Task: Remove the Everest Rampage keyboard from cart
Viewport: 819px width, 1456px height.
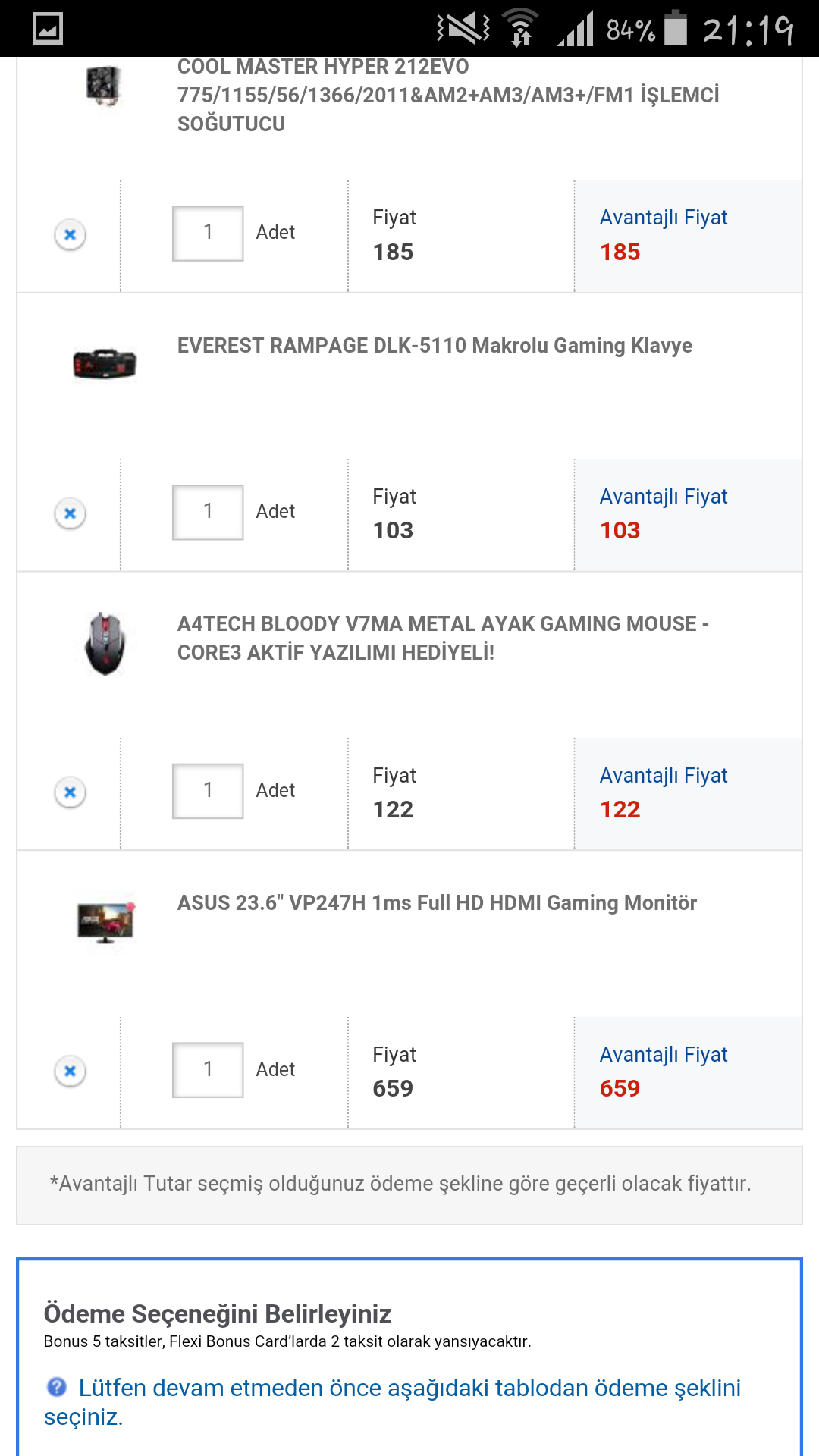Action: (71, 514)
